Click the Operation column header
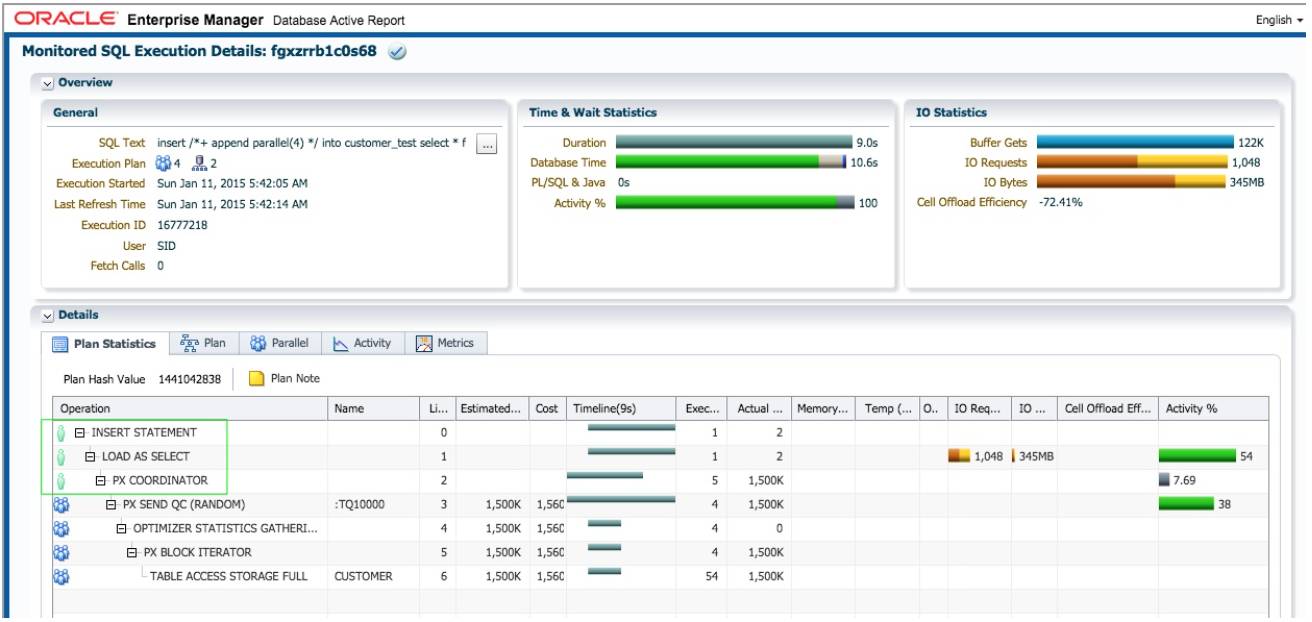Screen dimensions: 1312x622 click(190, 409)
